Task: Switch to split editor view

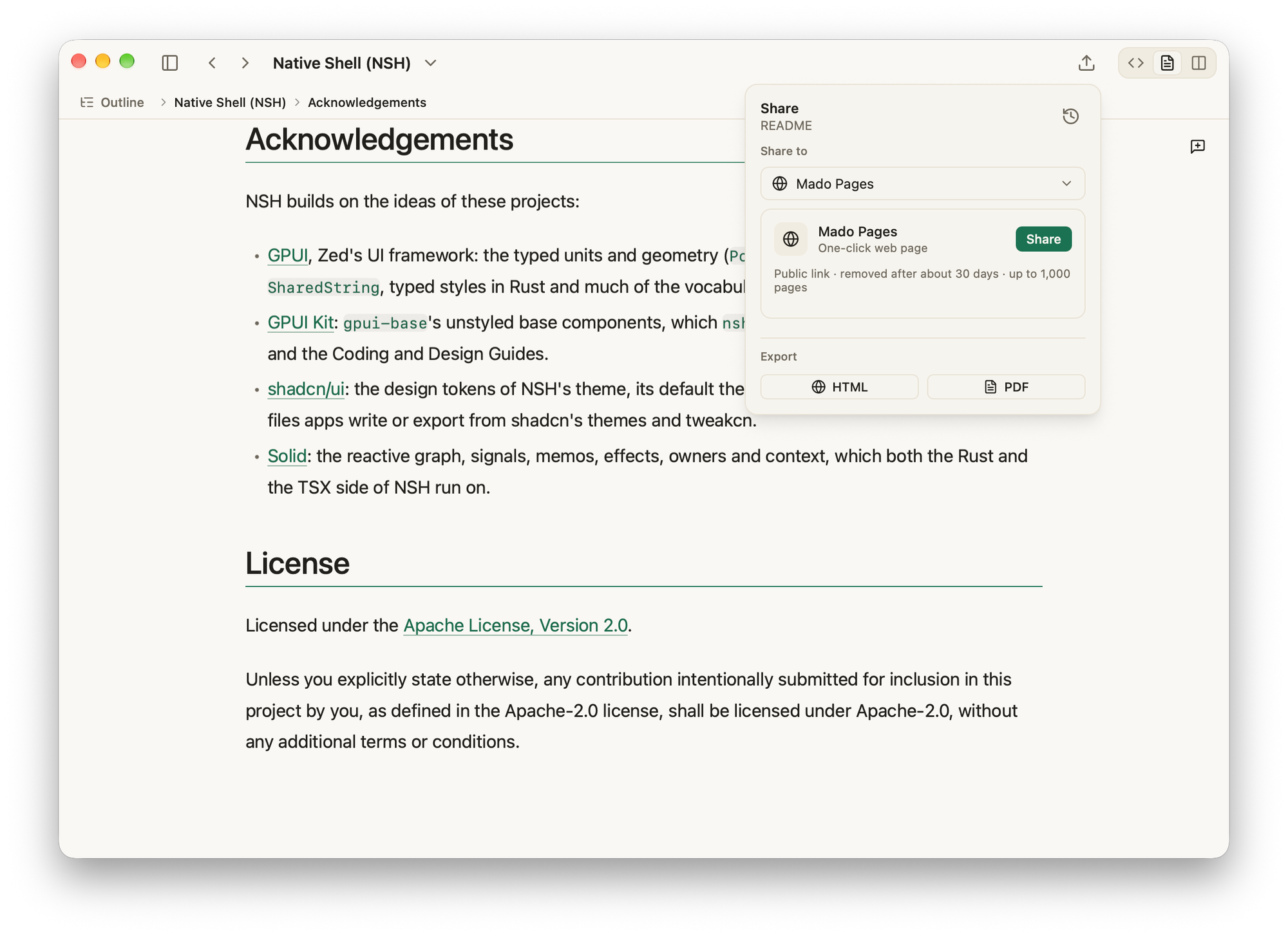Action: coord(1198,62)
